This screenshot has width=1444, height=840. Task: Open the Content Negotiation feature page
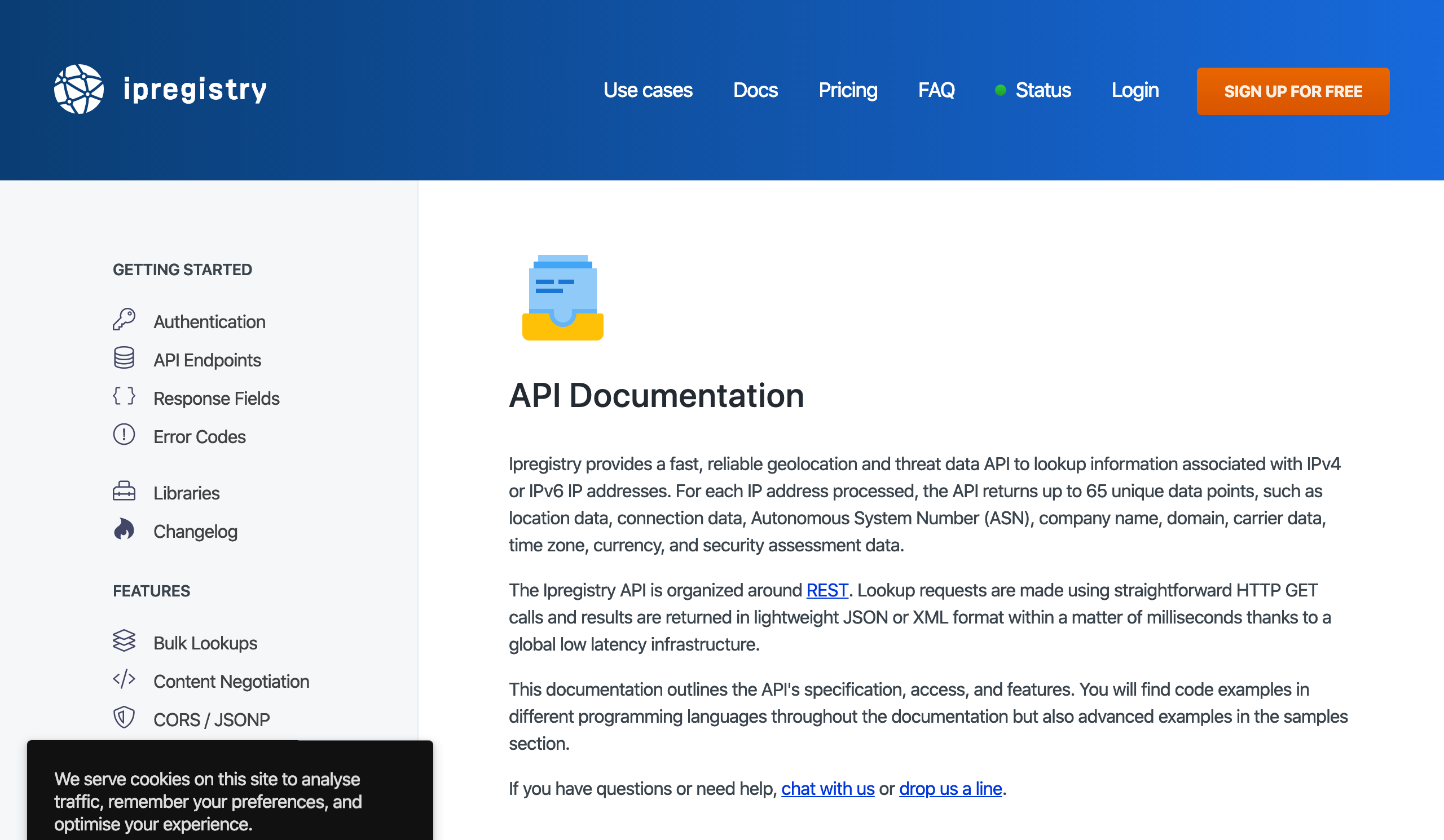click(x=231, y=682)
